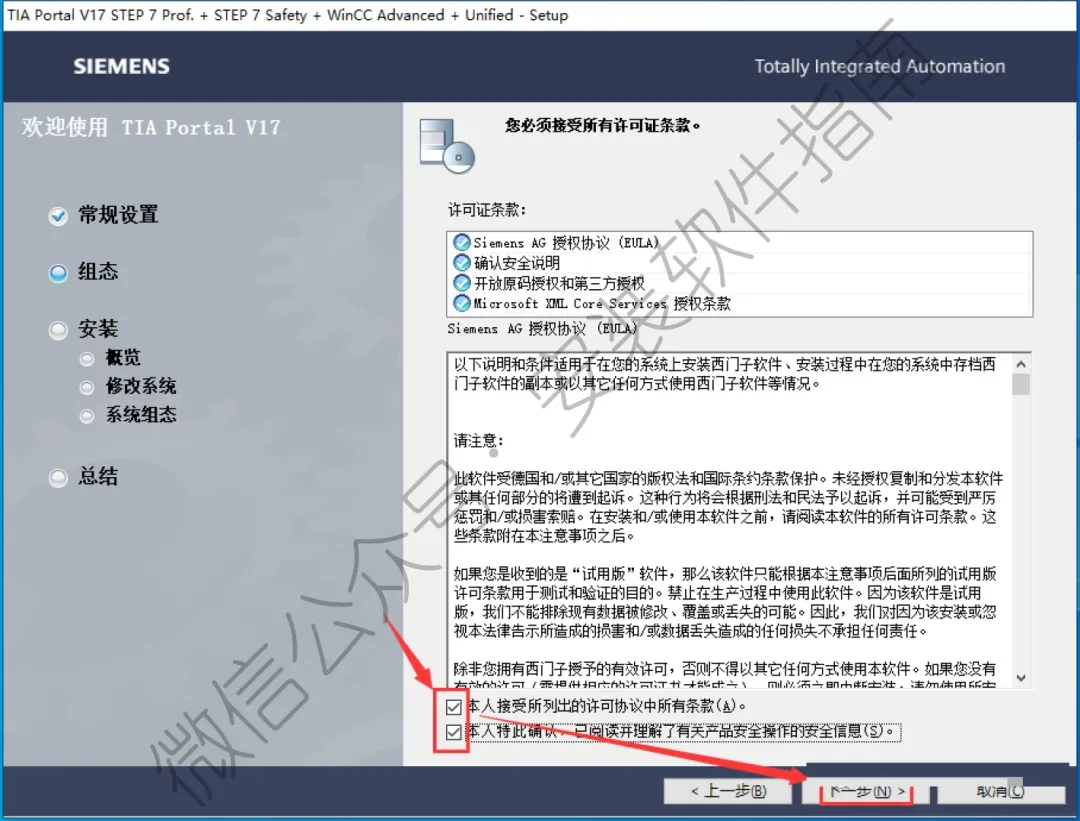The image size is (1080, 821).
Task: Click the 总结 step in sidebar
Action: 98,477
